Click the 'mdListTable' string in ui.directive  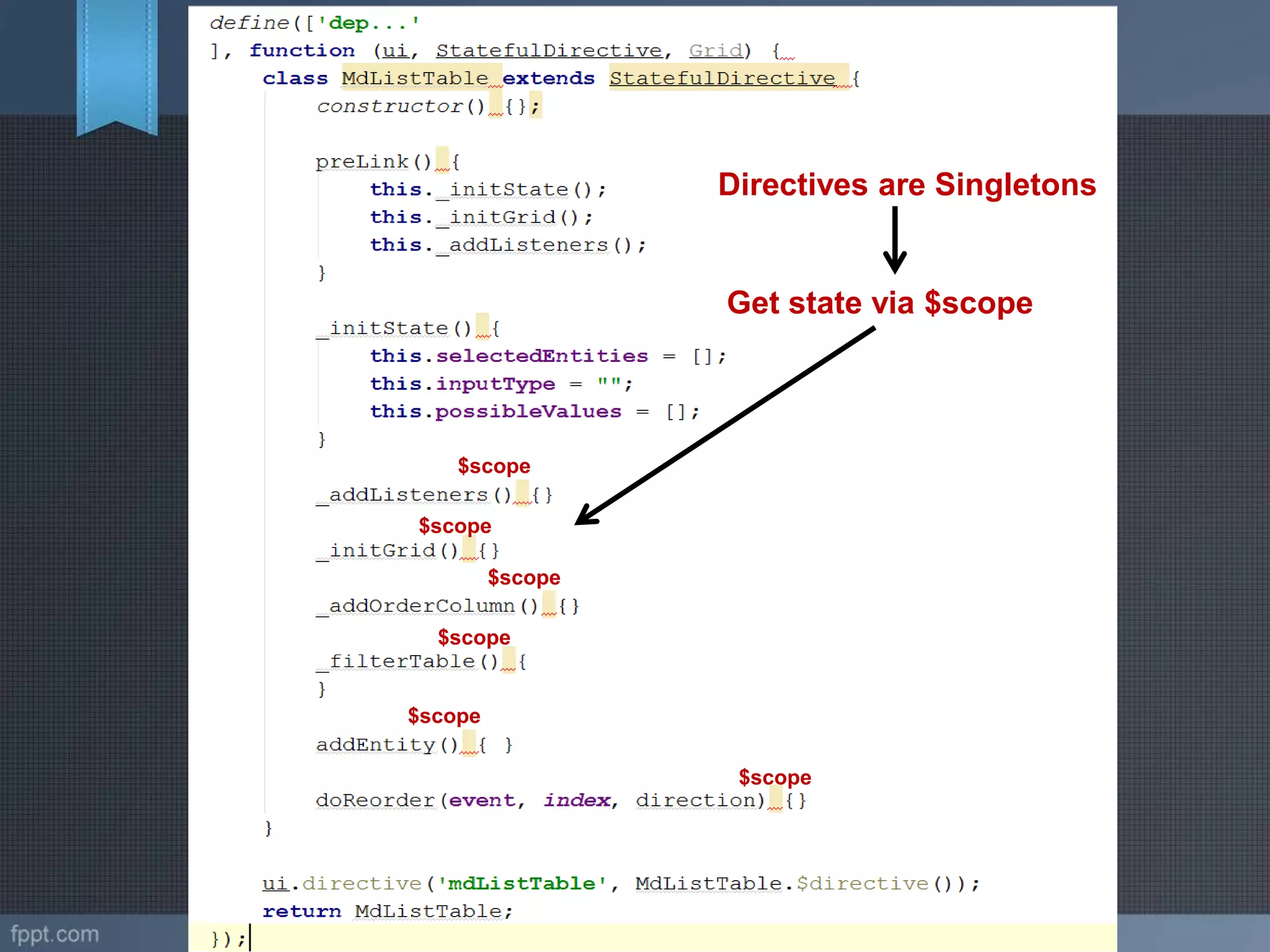click(x=522, y=884)
